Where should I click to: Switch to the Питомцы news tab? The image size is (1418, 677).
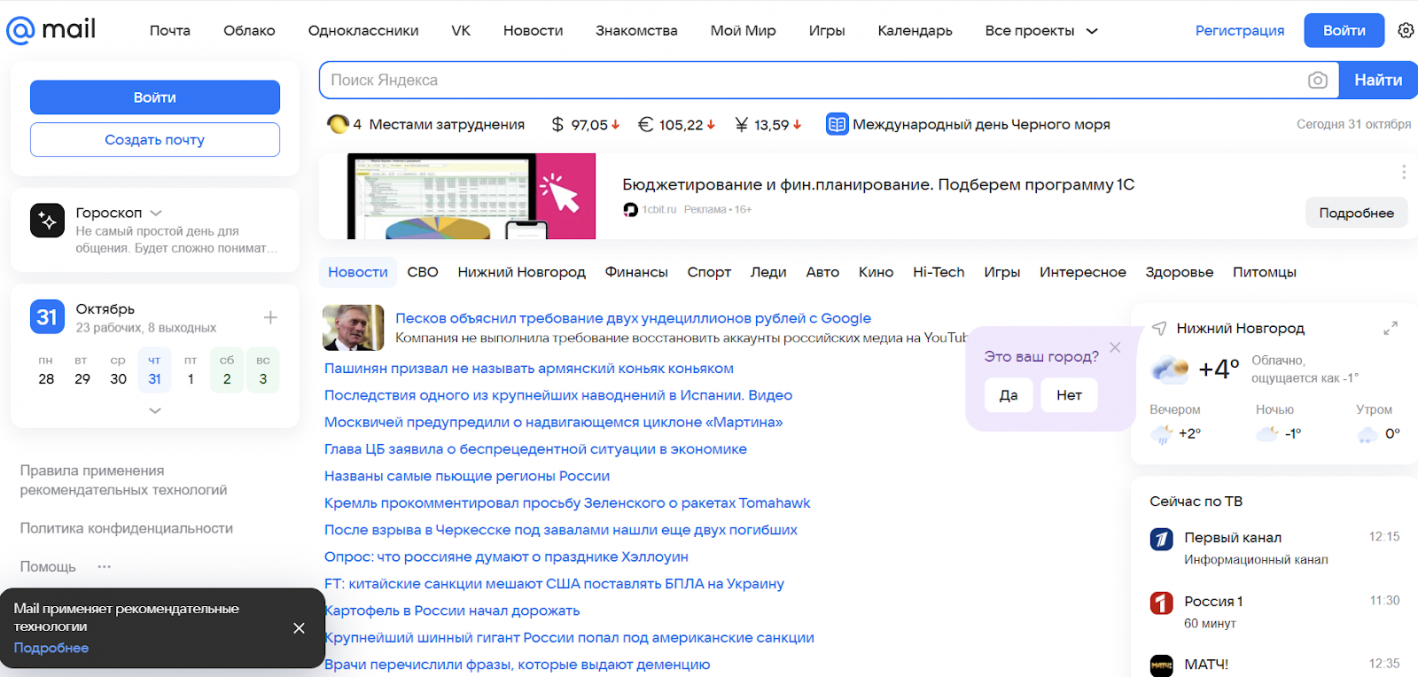tap(1265, 272)
